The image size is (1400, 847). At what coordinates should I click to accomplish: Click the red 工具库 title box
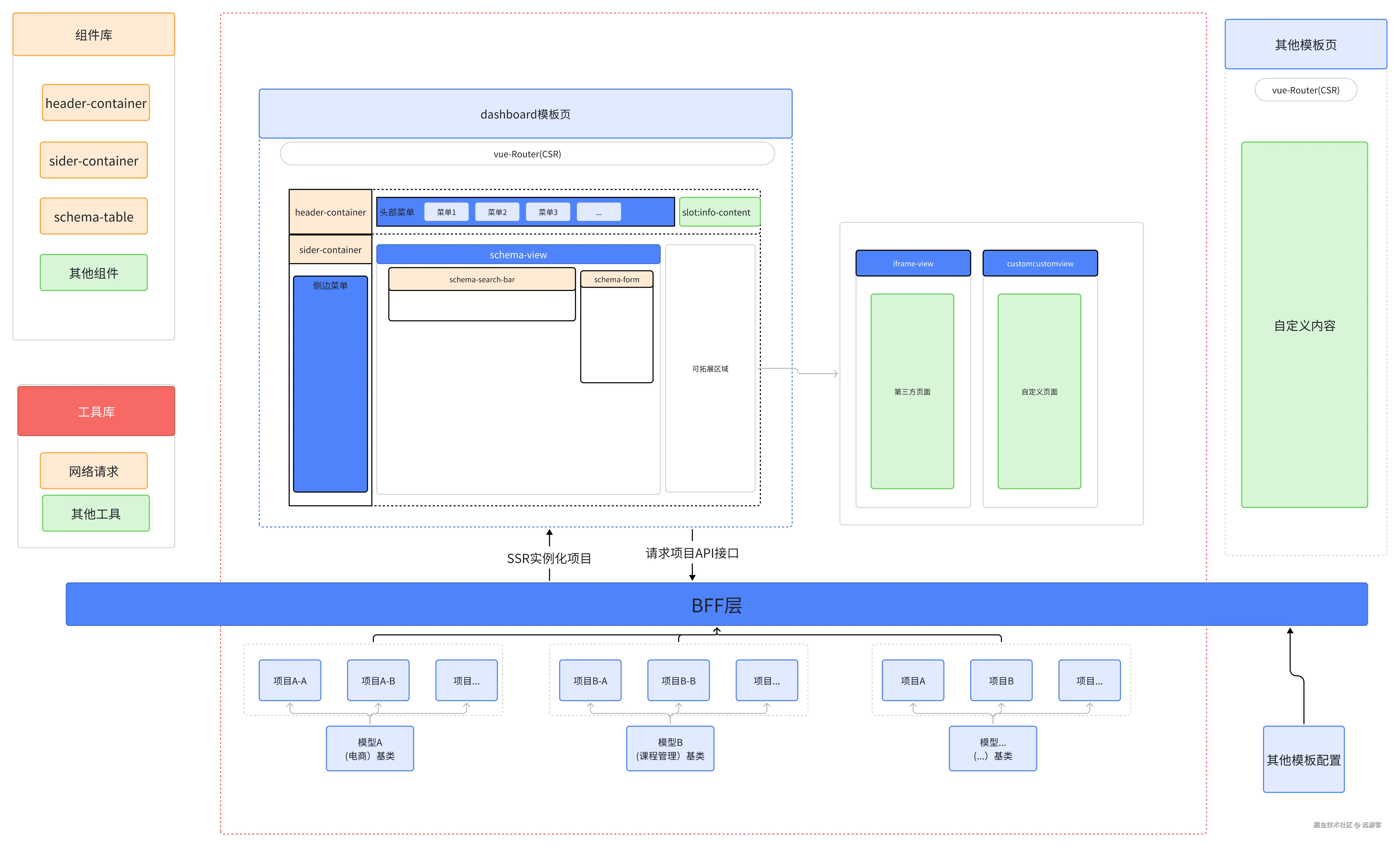coord(96,411)
